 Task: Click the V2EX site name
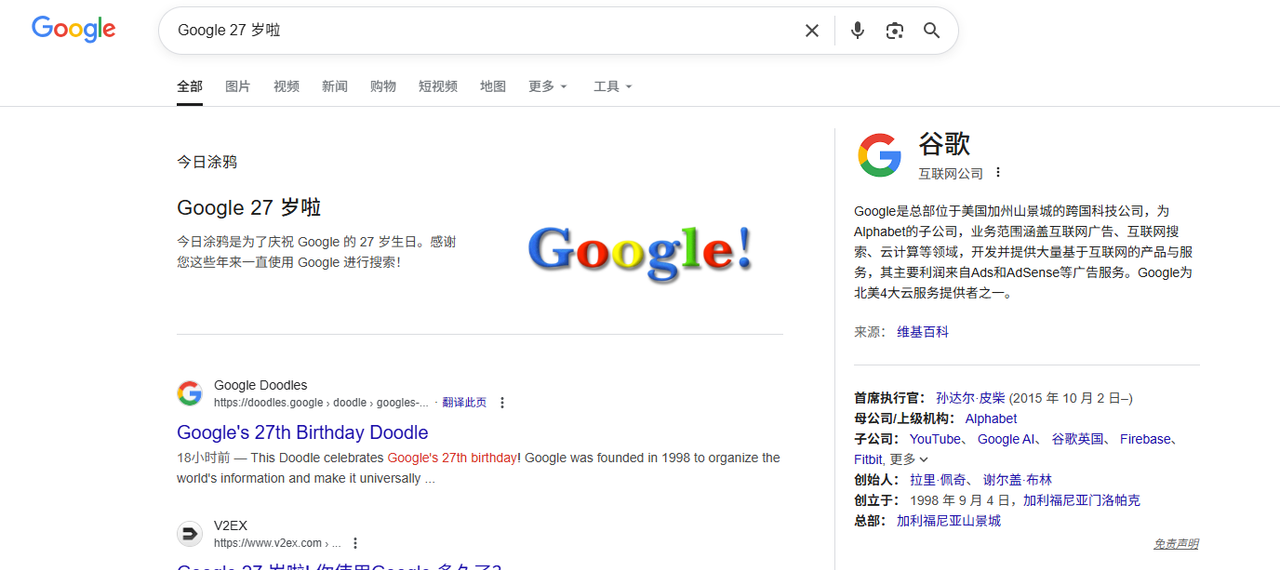click(231, 526)
